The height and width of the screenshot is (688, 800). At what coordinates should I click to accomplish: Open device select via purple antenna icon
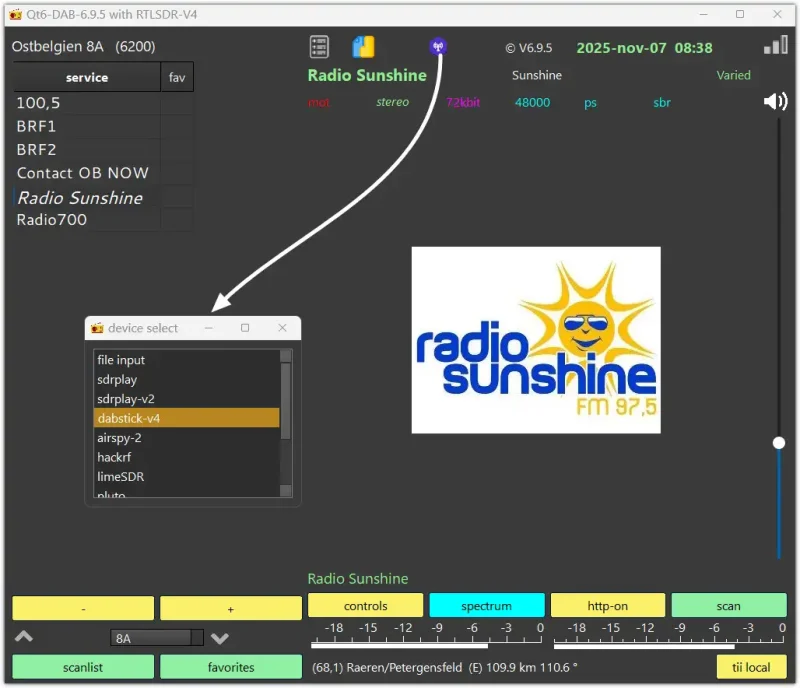coord(437,46)
